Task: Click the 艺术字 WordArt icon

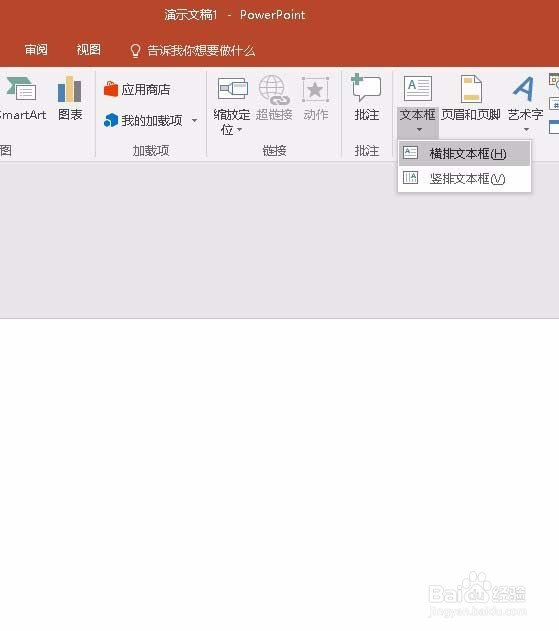Action: pyautogui.click(x=524, y=89)
